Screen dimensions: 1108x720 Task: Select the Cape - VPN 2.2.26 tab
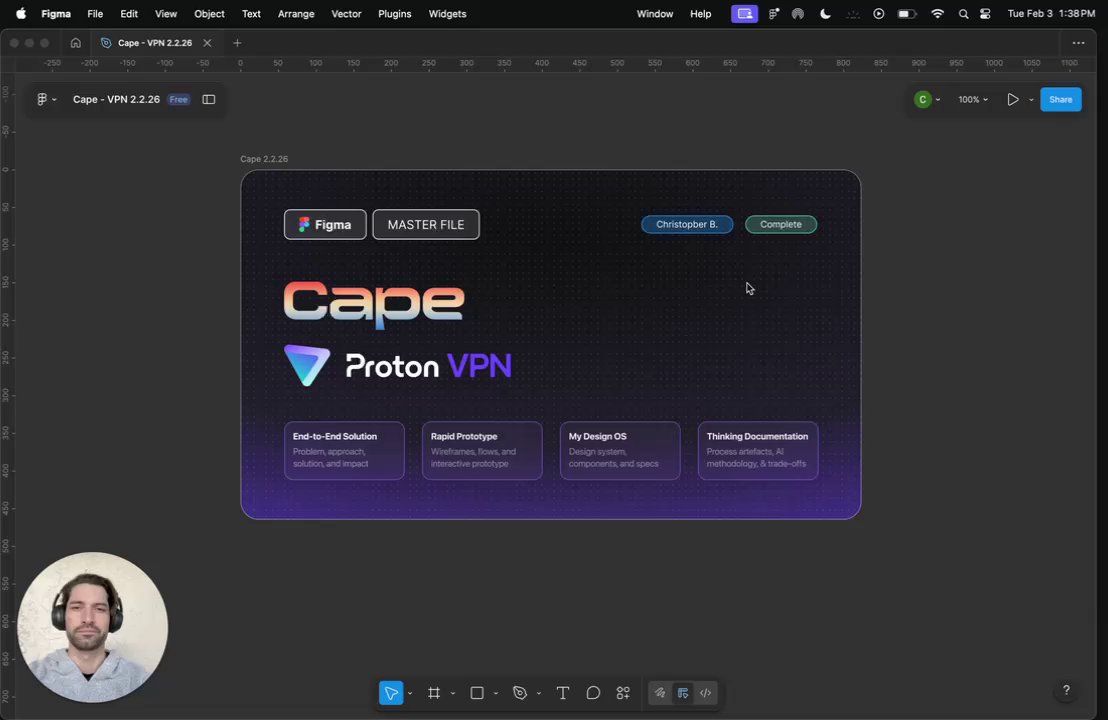click(155, 43)
